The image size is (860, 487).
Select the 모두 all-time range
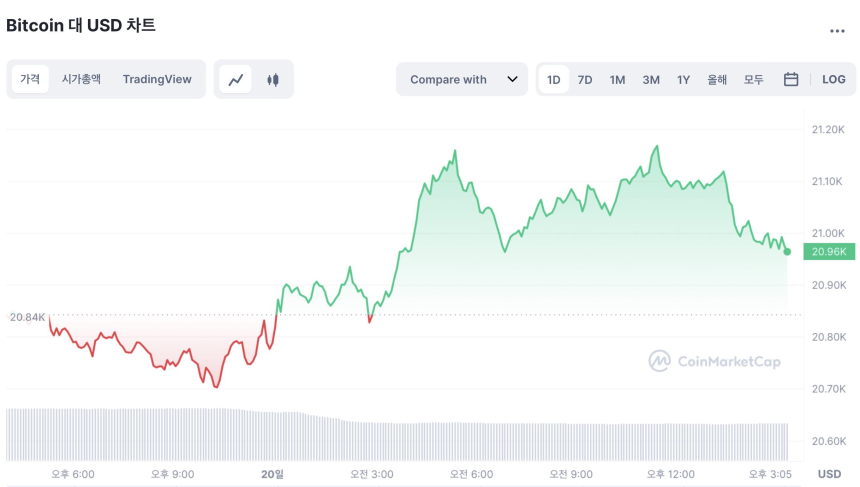[x=753, y=79]
